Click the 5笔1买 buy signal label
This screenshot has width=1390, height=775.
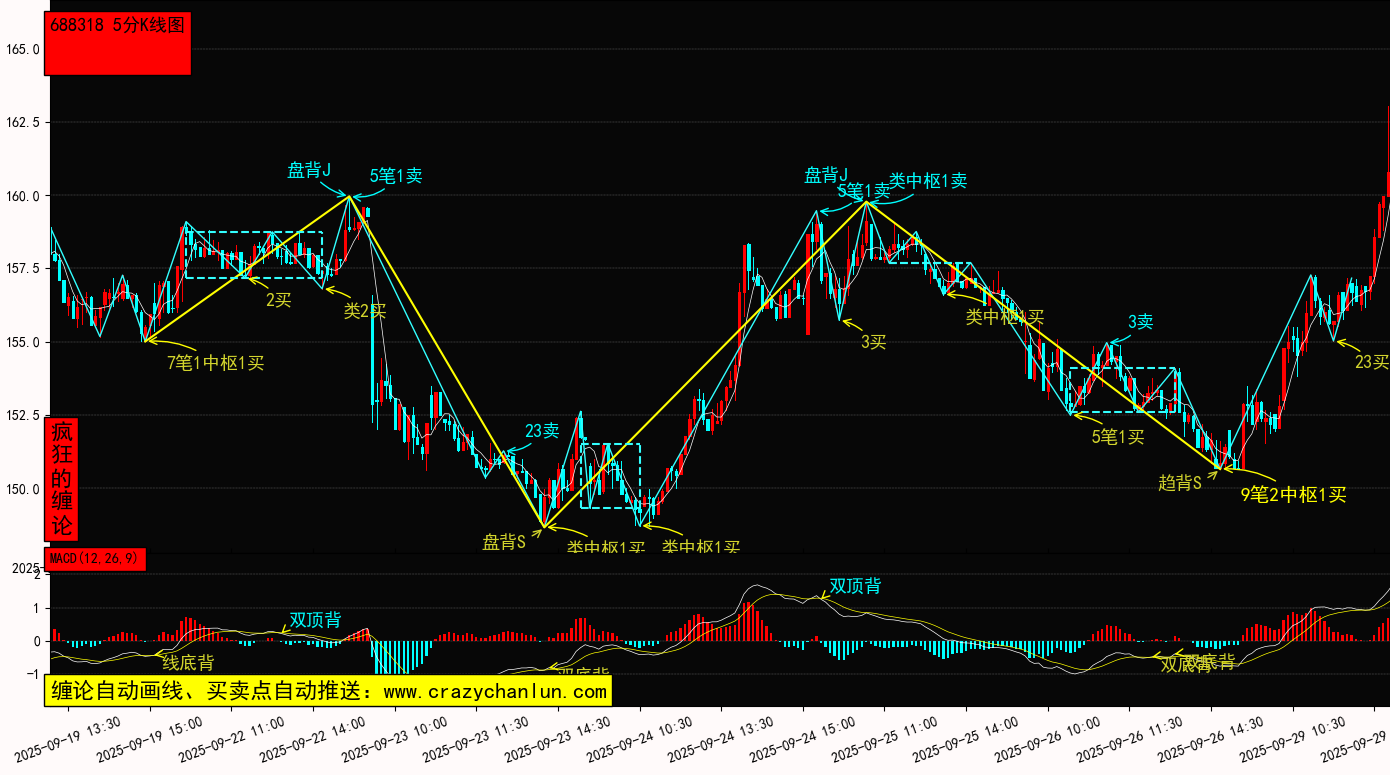point(1117,436)
